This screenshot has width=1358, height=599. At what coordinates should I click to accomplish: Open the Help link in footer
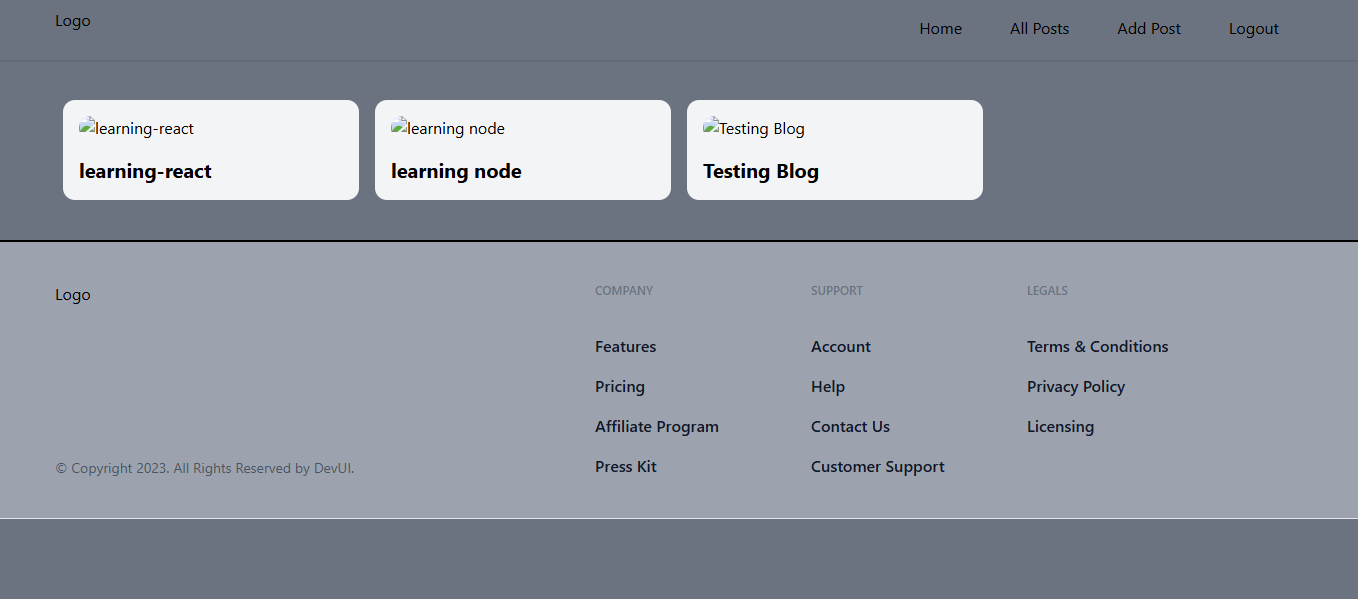[827, 387]
